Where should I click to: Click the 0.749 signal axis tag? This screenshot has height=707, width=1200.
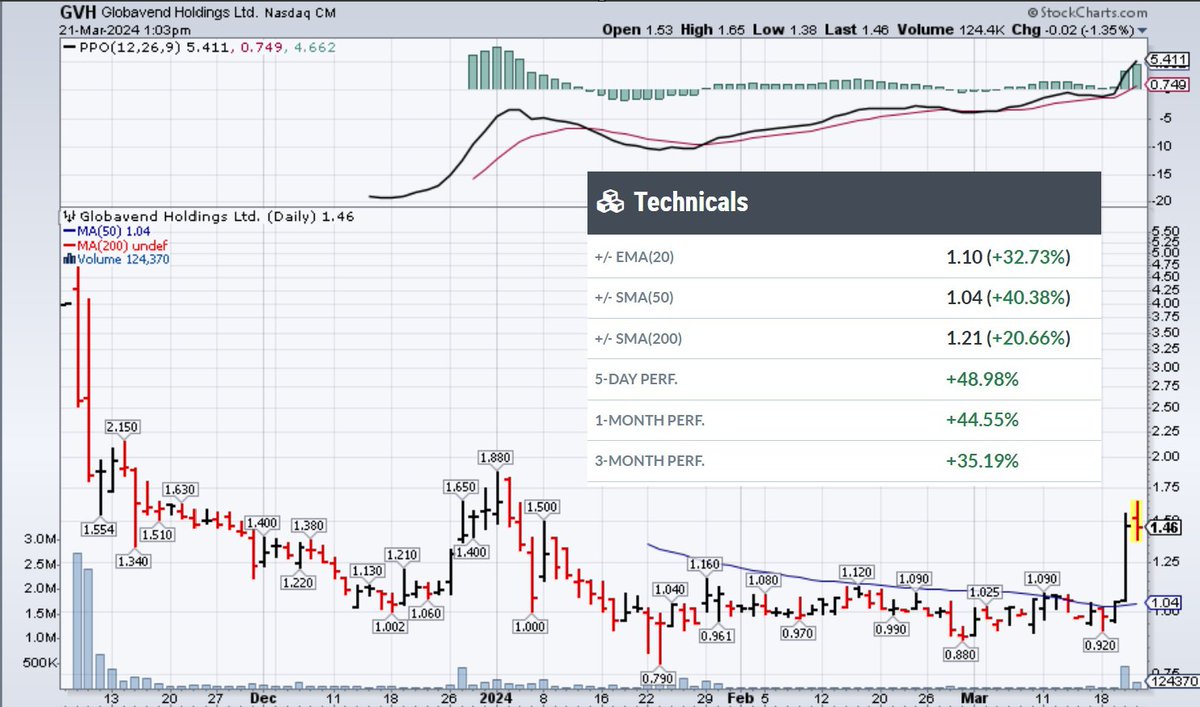click(x=1169, y=85)
